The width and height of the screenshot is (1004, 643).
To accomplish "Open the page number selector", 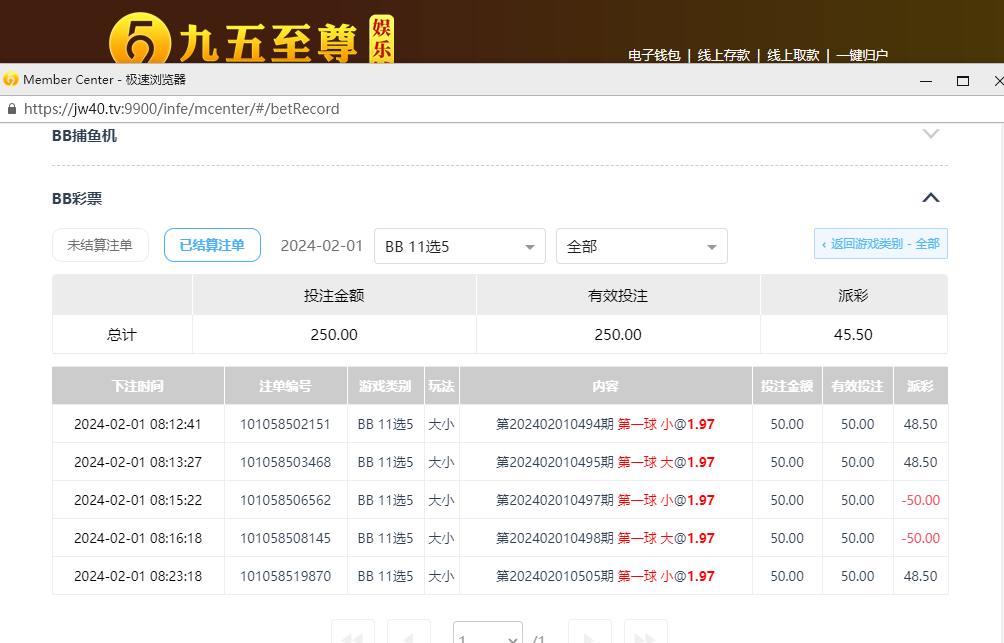I will 487,636.
